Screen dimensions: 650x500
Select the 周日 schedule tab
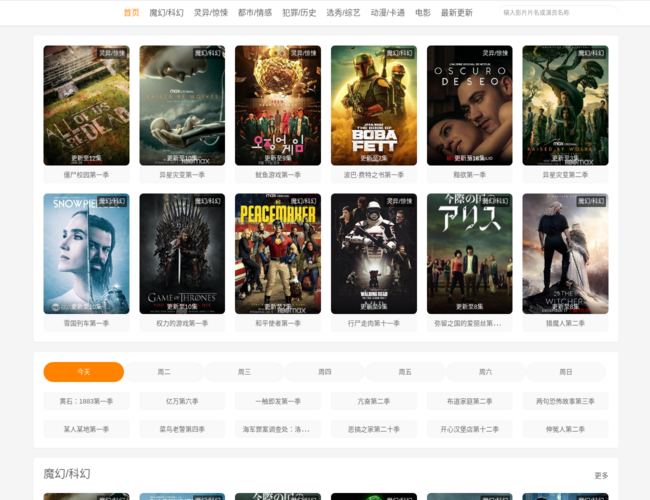coord(565,372)
